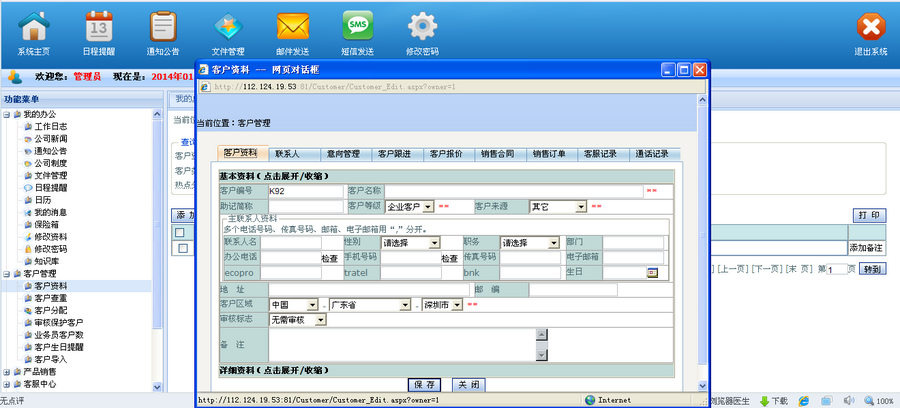Click the user avatar icon beside 欢迎您
This screenshot has width=900, height=408.
click(x=15, y=76)
